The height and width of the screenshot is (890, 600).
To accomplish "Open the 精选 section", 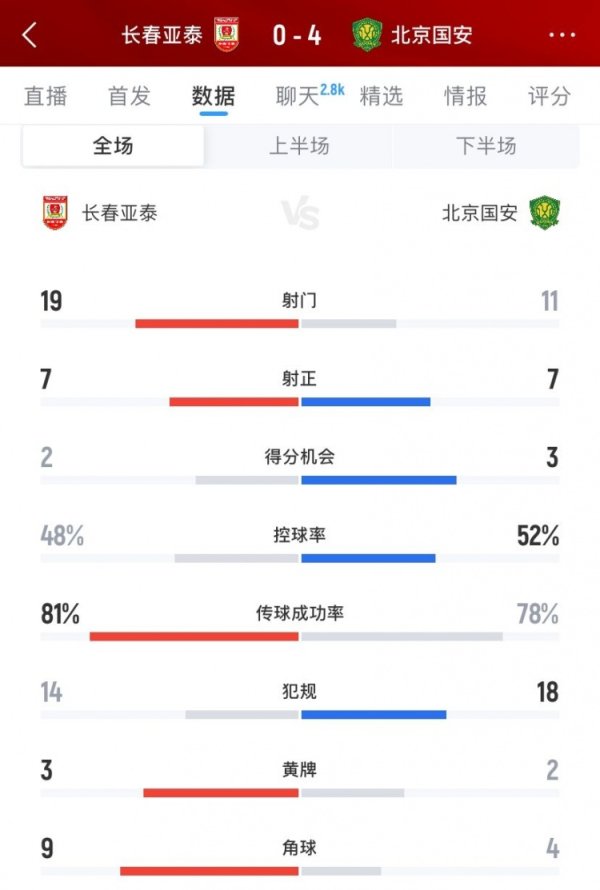I will pos(381,96).
